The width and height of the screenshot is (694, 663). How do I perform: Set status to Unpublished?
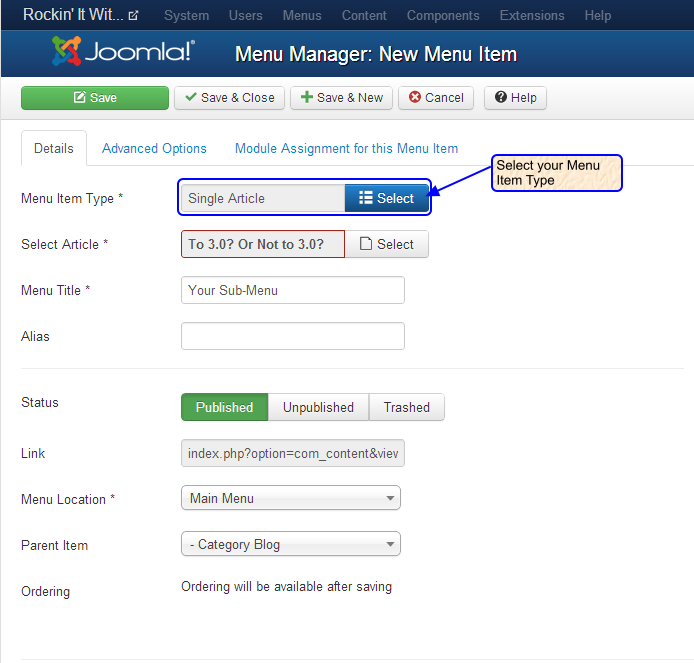click(318, 407)
